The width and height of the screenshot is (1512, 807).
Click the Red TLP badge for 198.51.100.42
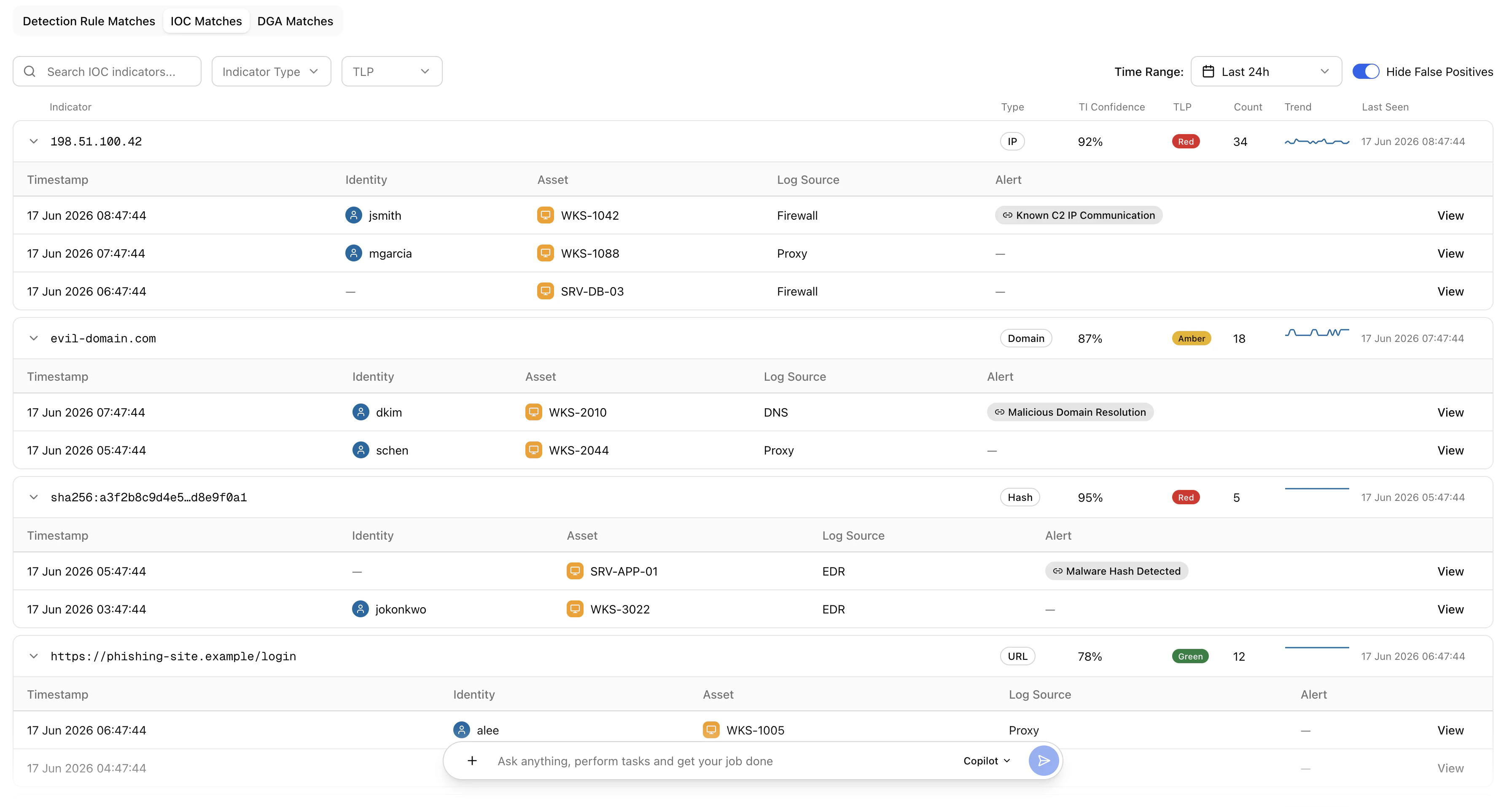[1186, 141]
